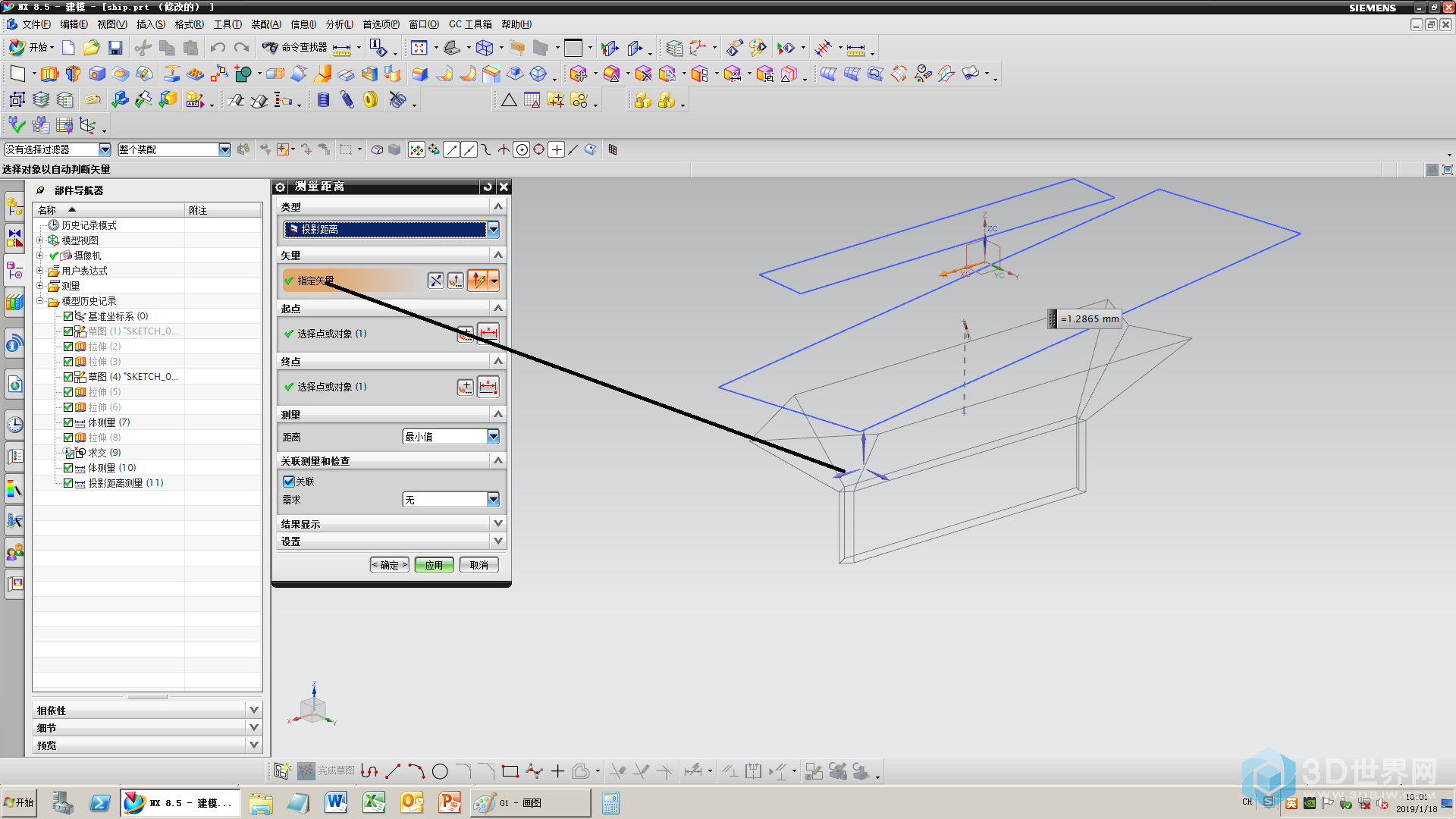
Task: Expand the 模型视图 tree node
Action: (x=39, y=240)
